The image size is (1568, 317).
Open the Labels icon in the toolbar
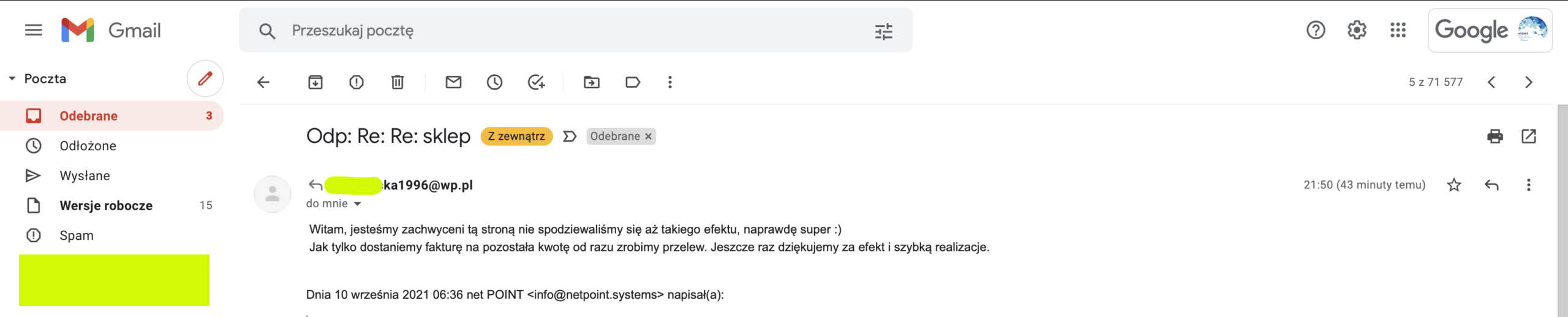(x=633, y=82)
